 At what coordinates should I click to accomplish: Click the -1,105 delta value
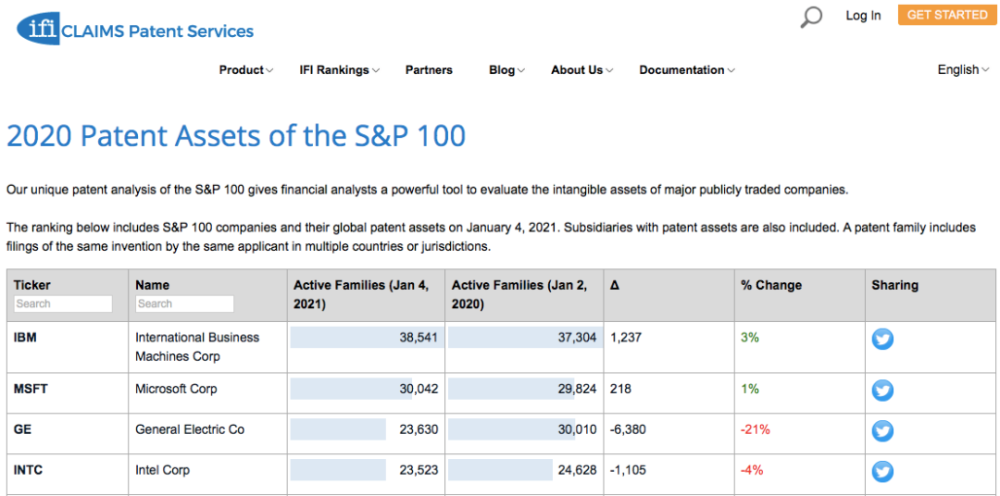point(628,470)
